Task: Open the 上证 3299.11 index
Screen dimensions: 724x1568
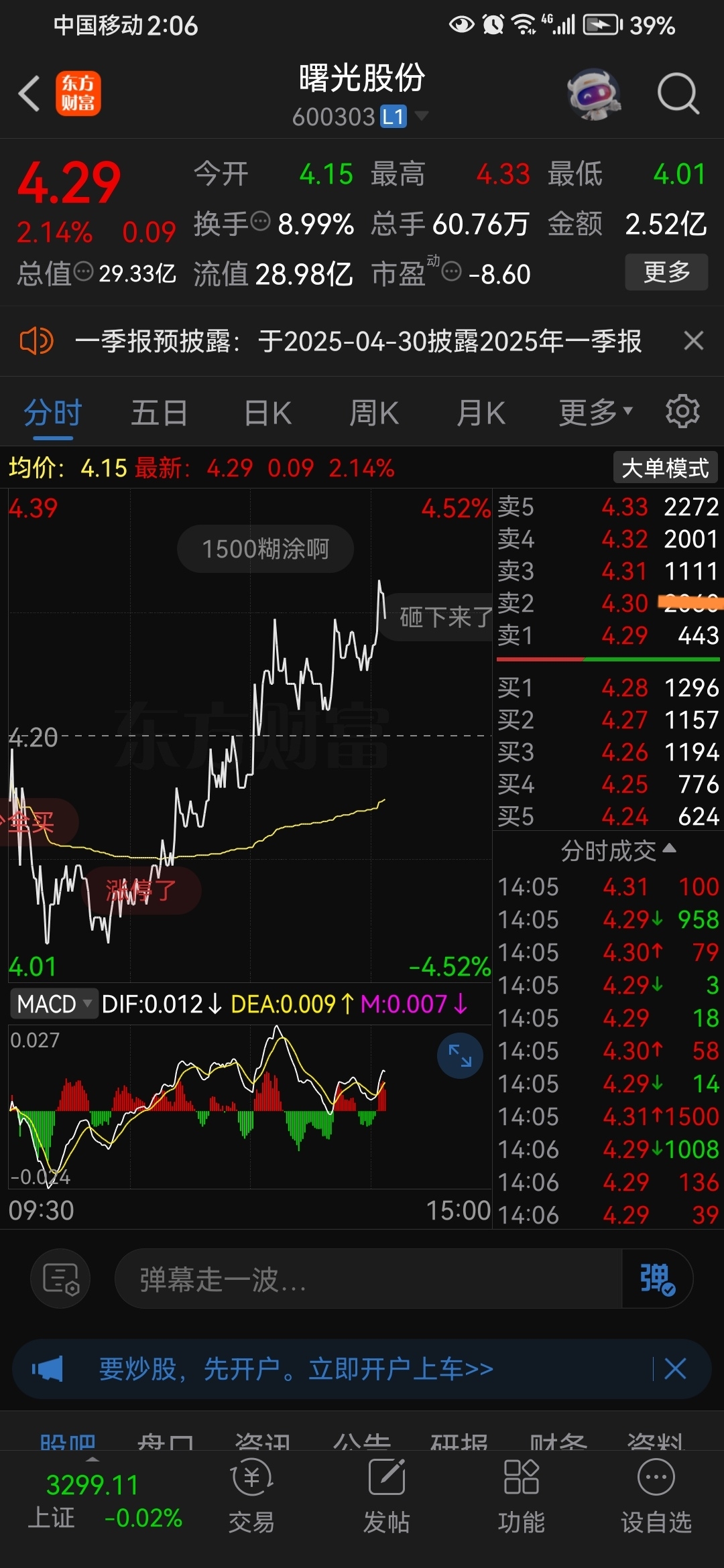Action: pos(104,1501)
